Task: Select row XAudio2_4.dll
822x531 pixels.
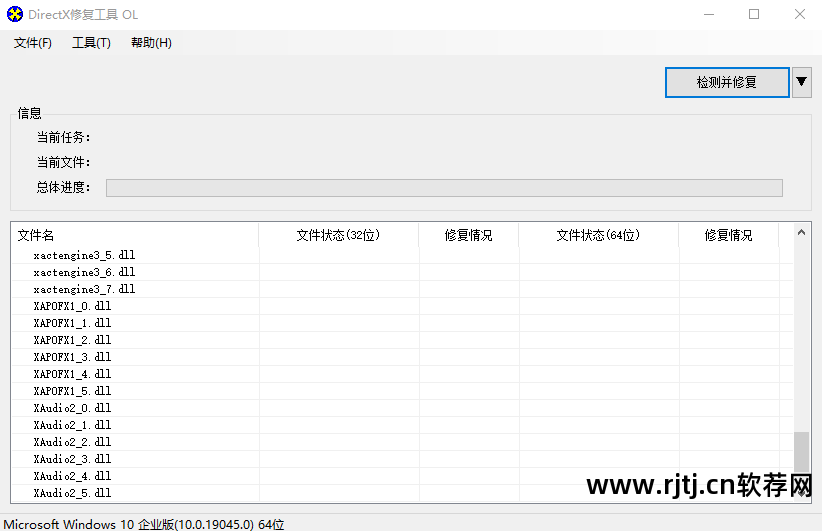Action: (x=402, y=476)
